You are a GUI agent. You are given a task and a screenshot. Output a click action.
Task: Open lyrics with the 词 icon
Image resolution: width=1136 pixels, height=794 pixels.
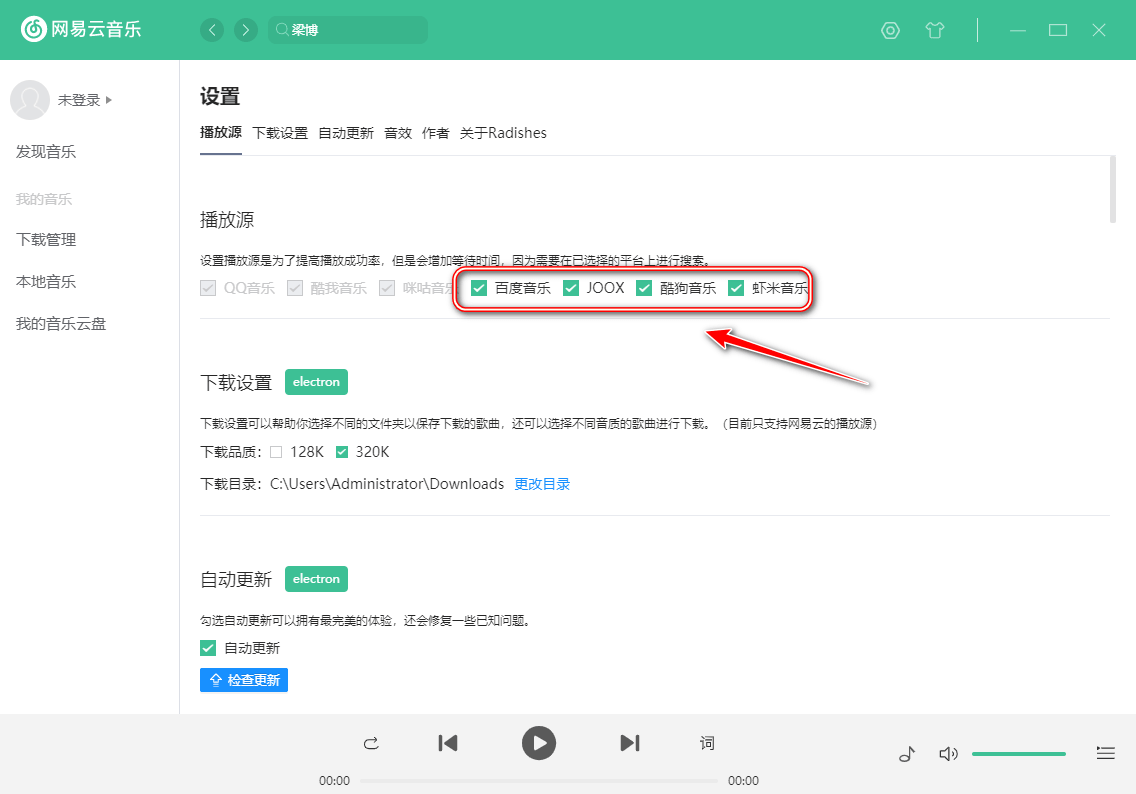click(707, 743)
